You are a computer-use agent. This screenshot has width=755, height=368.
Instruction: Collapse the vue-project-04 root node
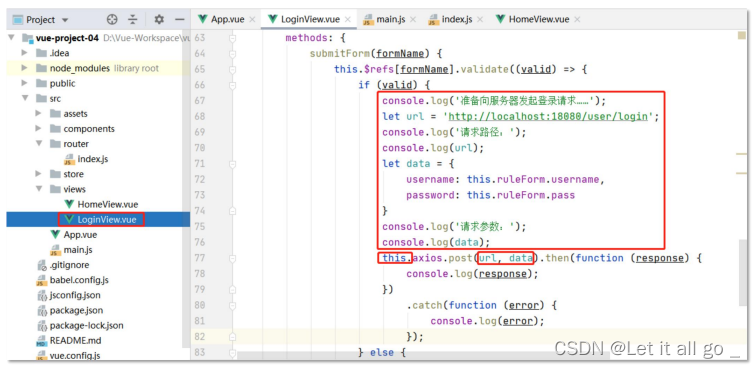pos(11,37)
